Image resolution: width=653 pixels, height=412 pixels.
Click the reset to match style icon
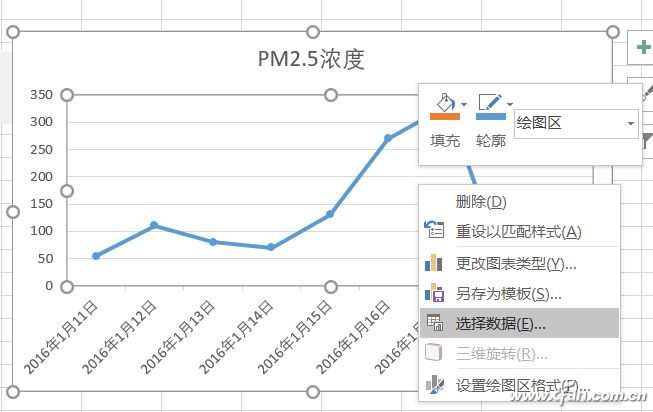click(434, 232)
